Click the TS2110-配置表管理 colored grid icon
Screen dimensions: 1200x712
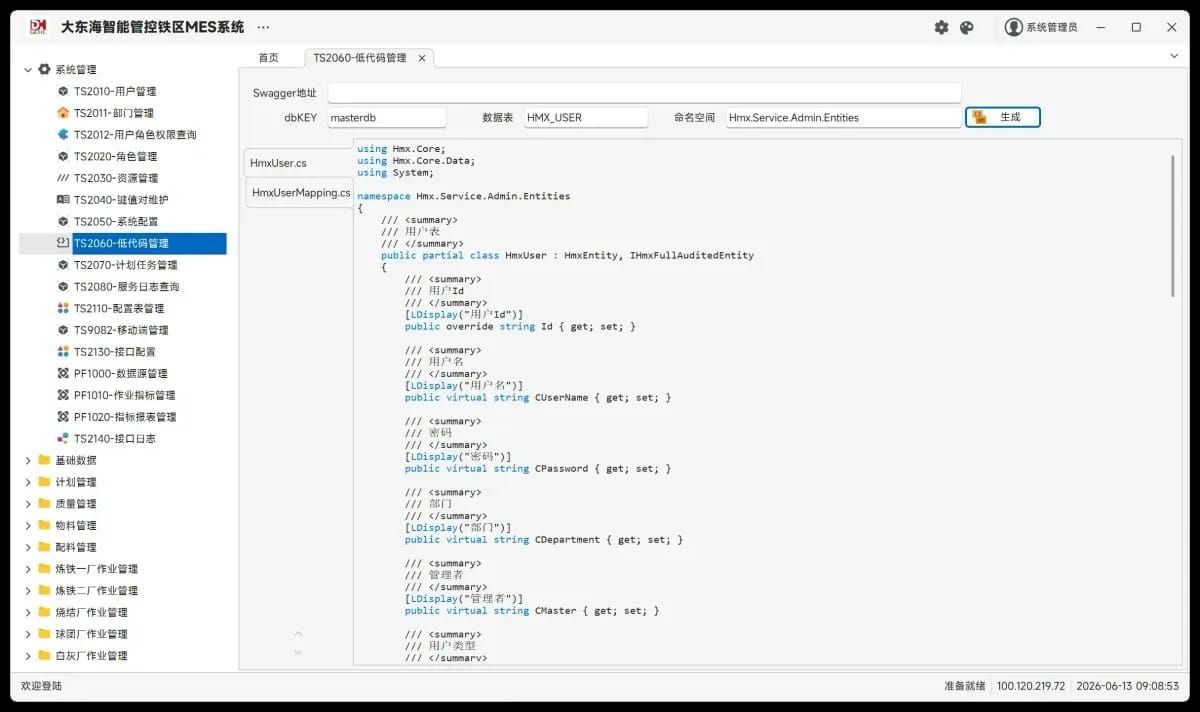point(63,308)
